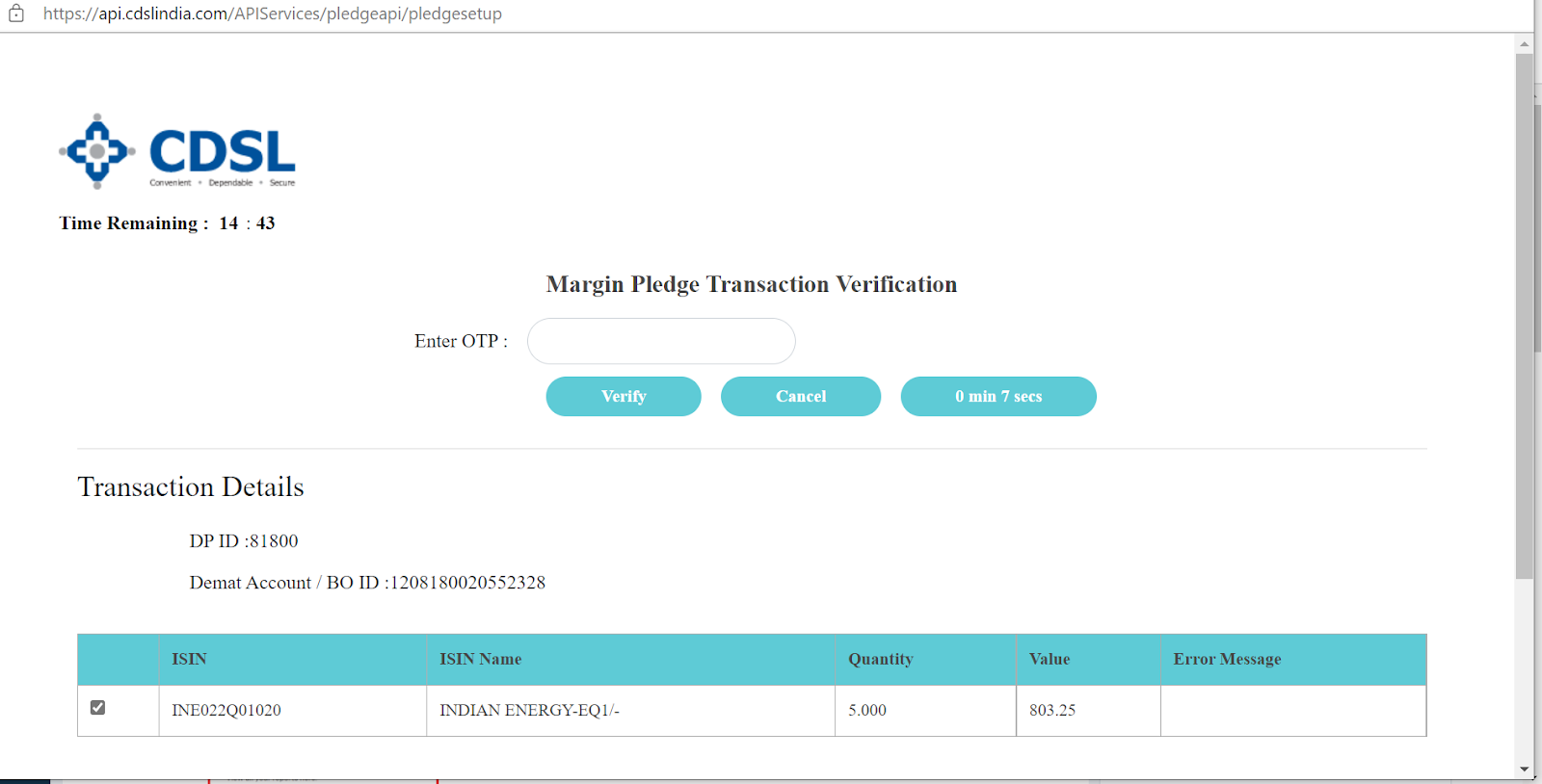Click the scrollbar up arrow
The image size is (1542, 784).
pos(1524,43)
